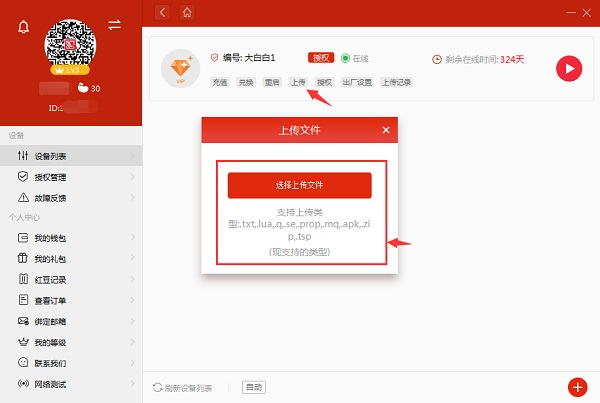Go to home with the house icon
The image size is (600, 403).
[187, 13]
